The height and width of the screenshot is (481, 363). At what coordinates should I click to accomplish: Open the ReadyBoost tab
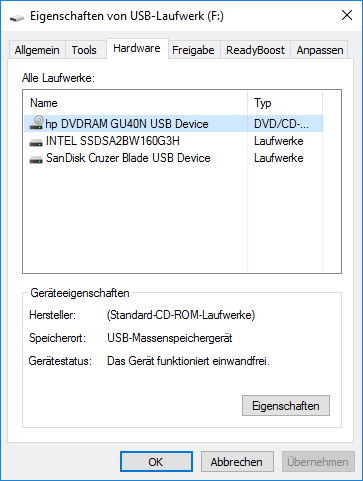255,50
